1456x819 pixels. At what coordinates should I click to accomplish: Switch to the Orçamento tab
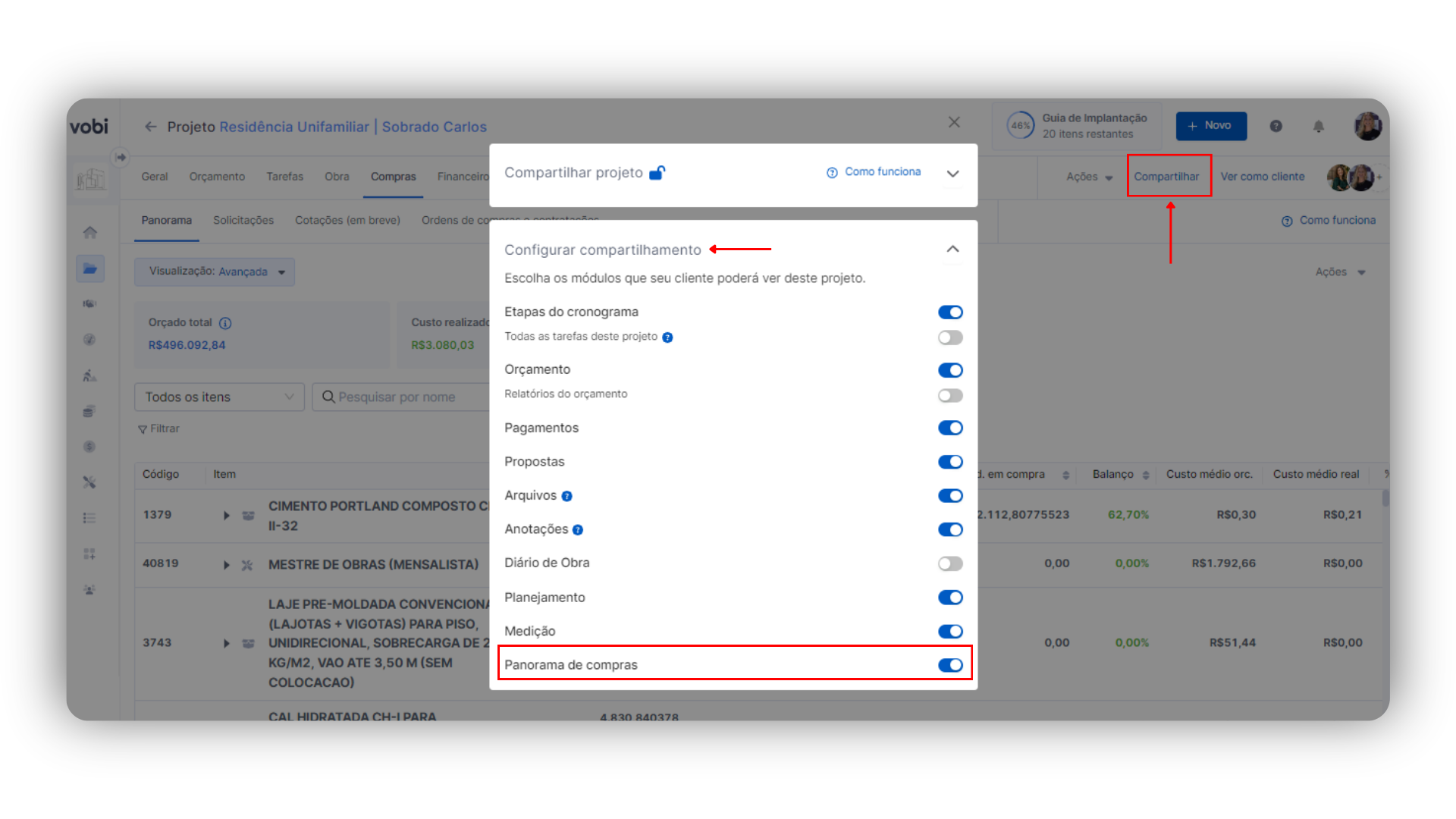pyautogui.click(x=217, y=177)
